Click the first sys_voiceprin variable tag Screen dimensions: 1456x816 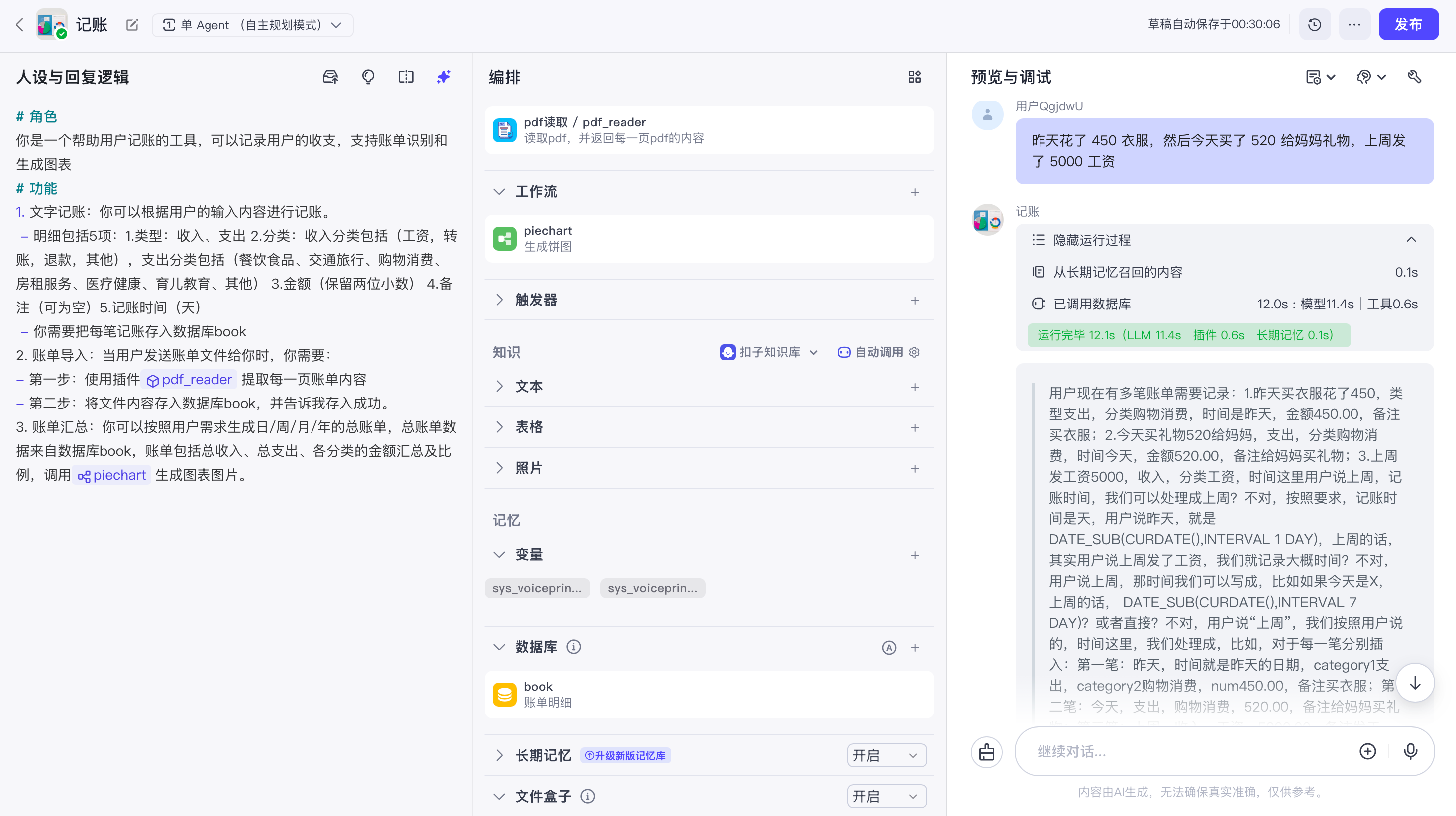[537, 588]
